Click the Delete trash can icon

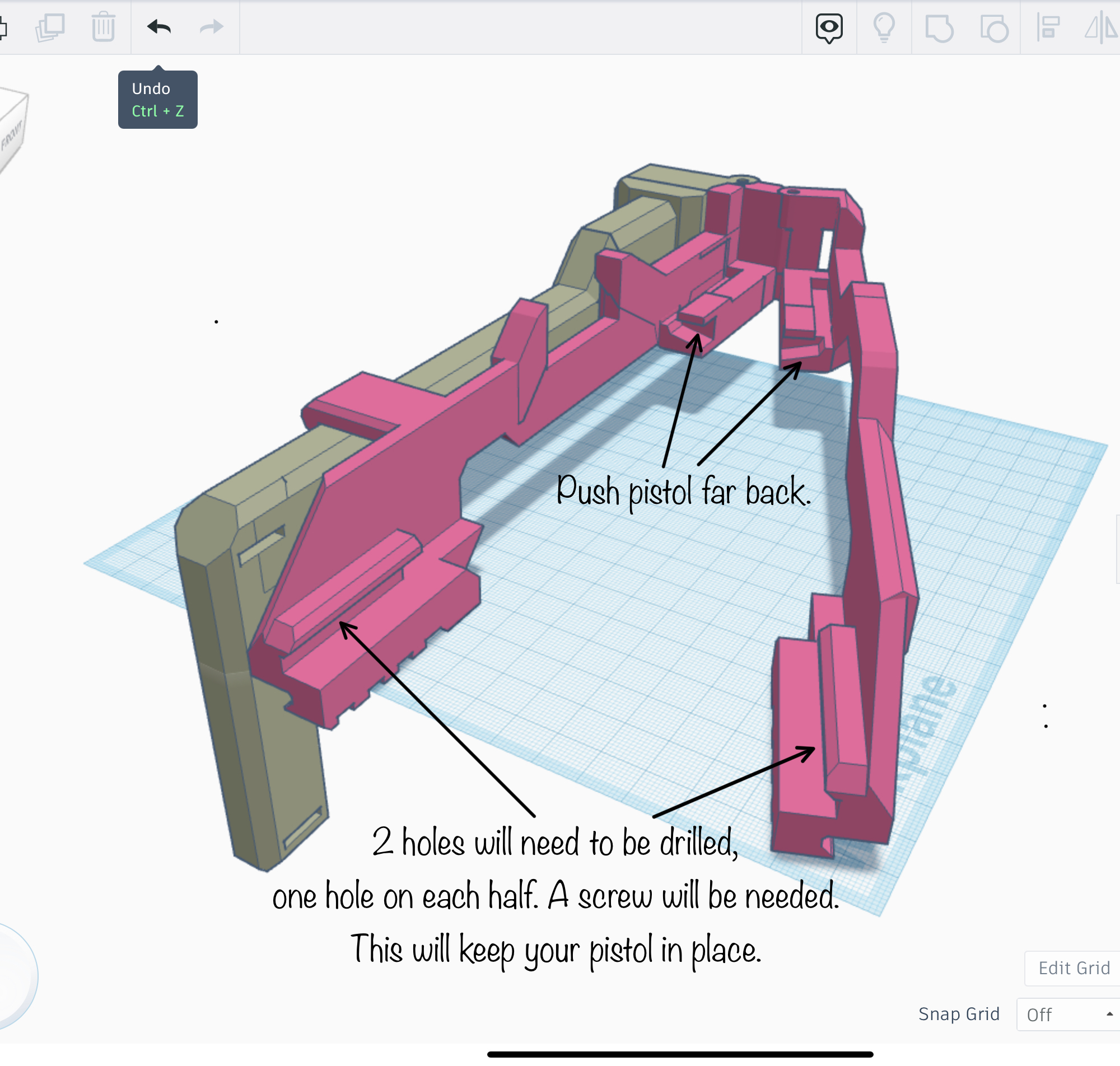click(104, 27)
